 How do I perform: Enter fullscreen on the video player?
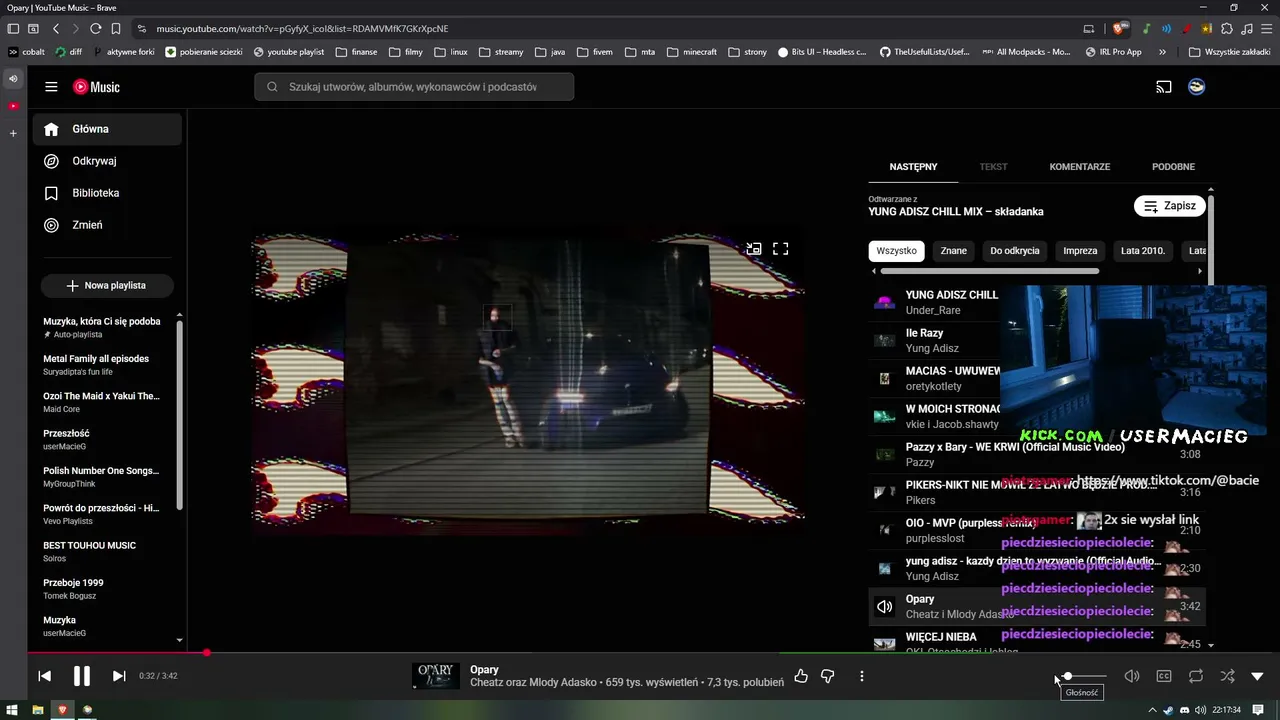click(781, 249)
